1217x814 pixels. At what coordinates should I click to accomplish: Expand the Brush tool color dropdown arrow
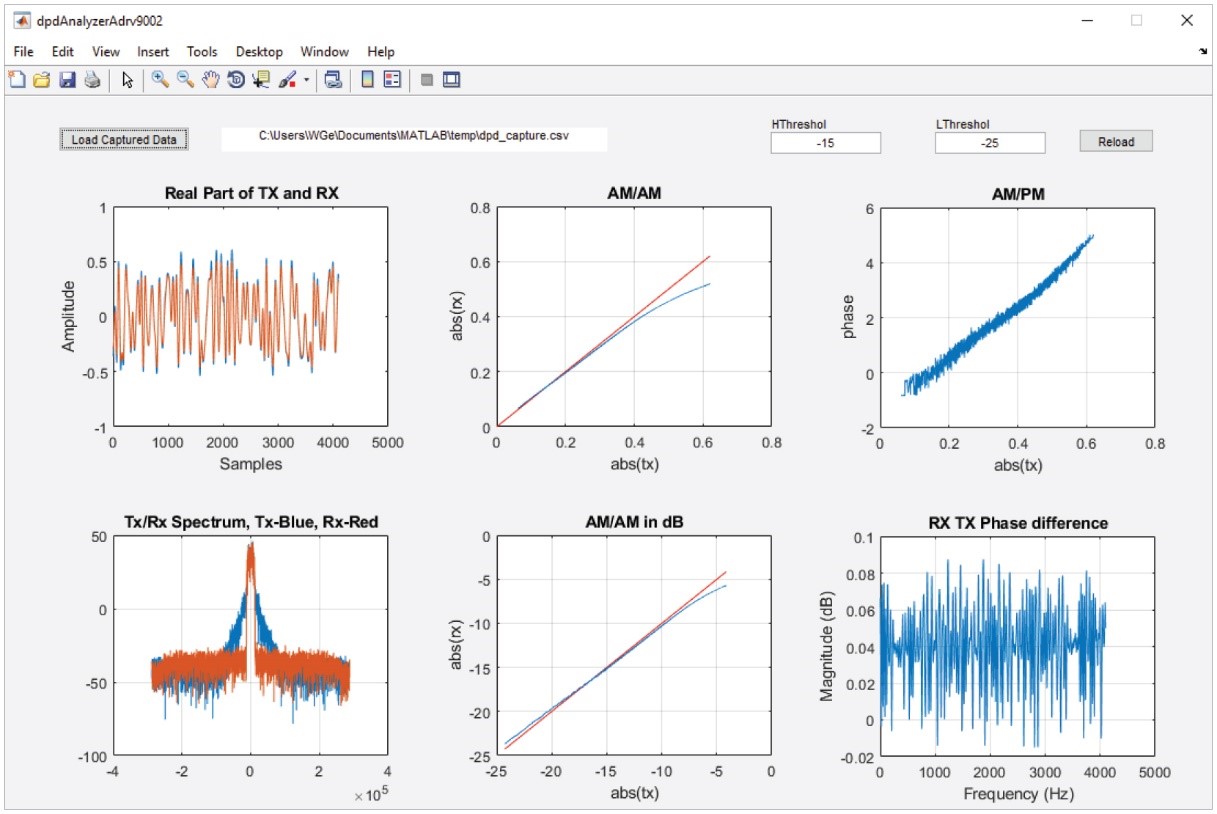(306, 81)
